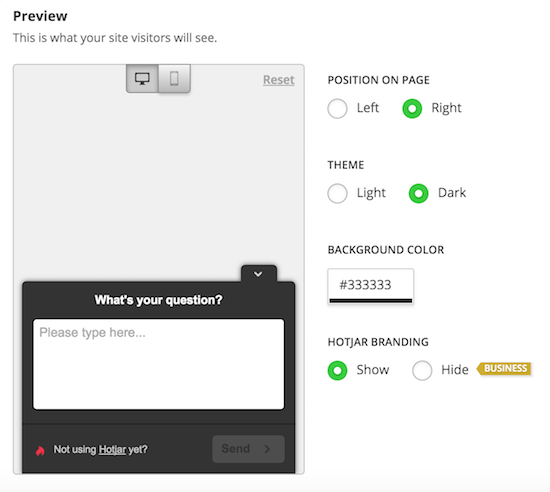Select Show Hotjar branding
This screenshot has height=492, width=550.
(337, 370)
